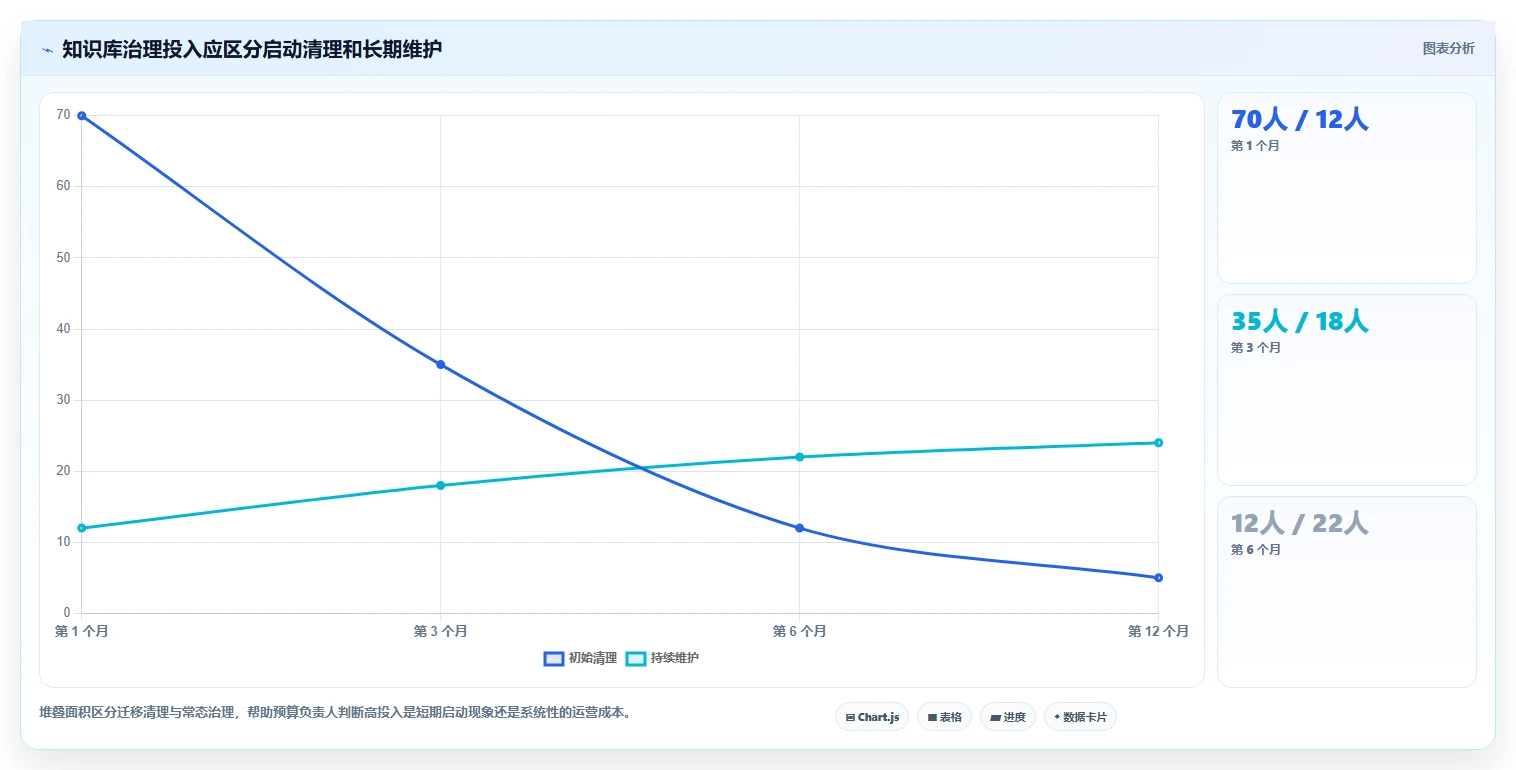Open the 35人 / 18人 data card
The width and height of the screenshot is (1516, 770).
(1346, 390)
